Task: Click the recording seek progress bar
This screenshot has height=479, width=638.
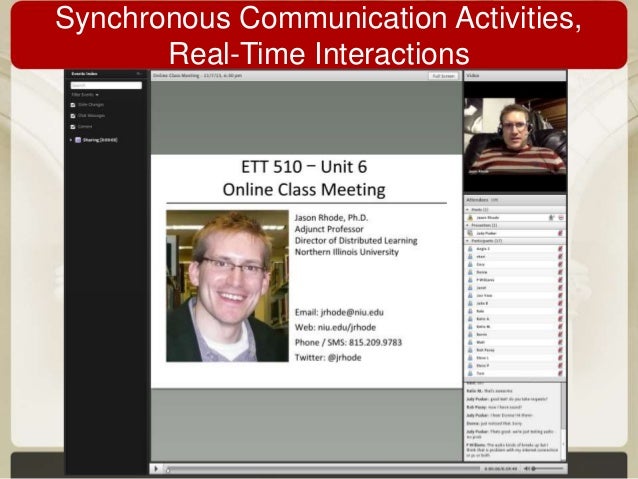Action: (x=323, y=469)
